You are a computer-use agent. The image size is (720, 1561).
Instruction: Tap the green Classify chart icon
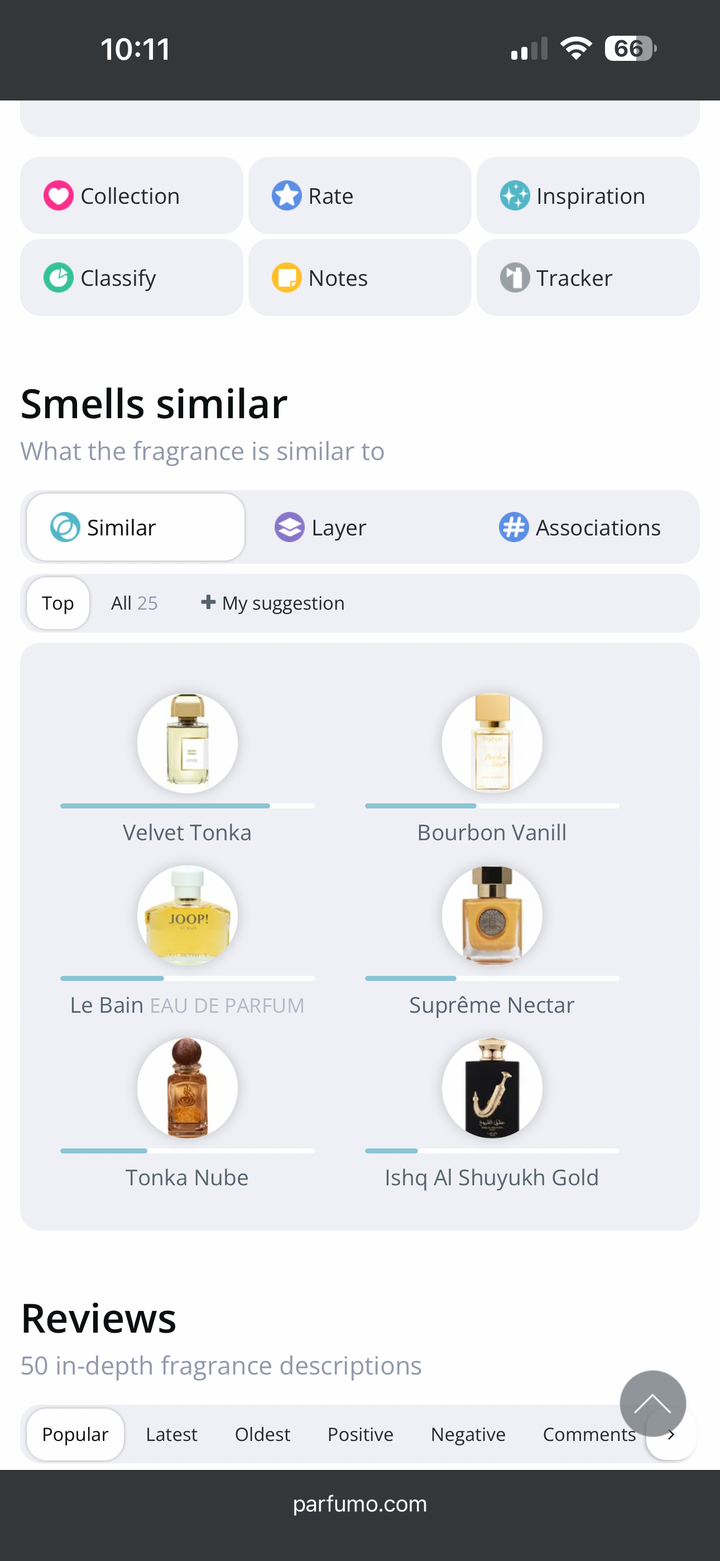pyautogui.click(x=58, y=277)
